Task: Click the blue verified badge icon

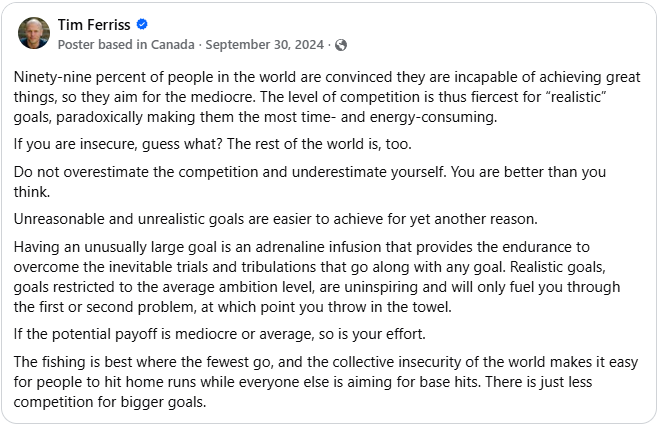Action: 143,25
